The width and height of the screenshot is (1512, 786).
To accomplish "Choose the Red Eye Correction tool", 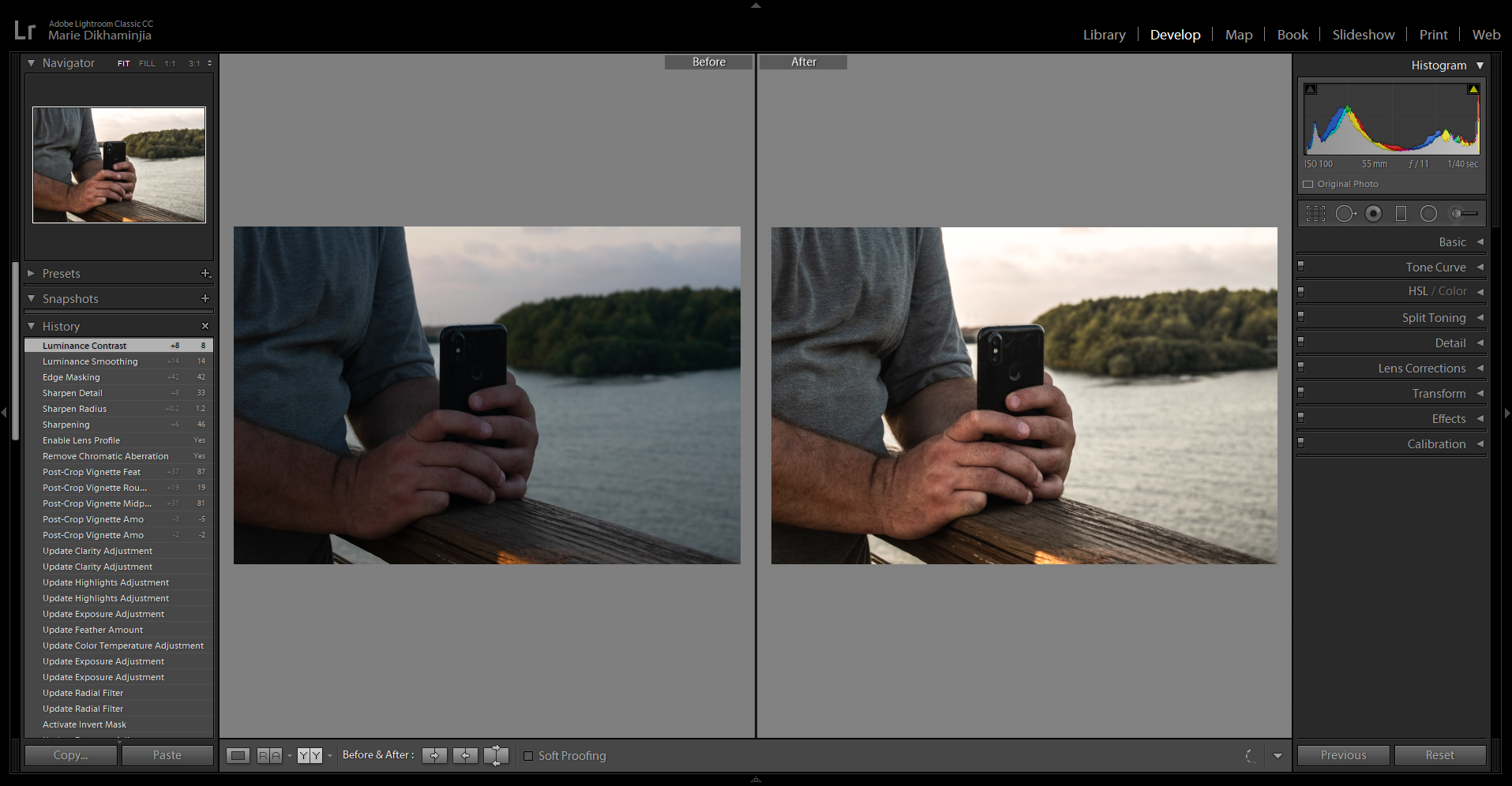I will tap(1374, 214).
